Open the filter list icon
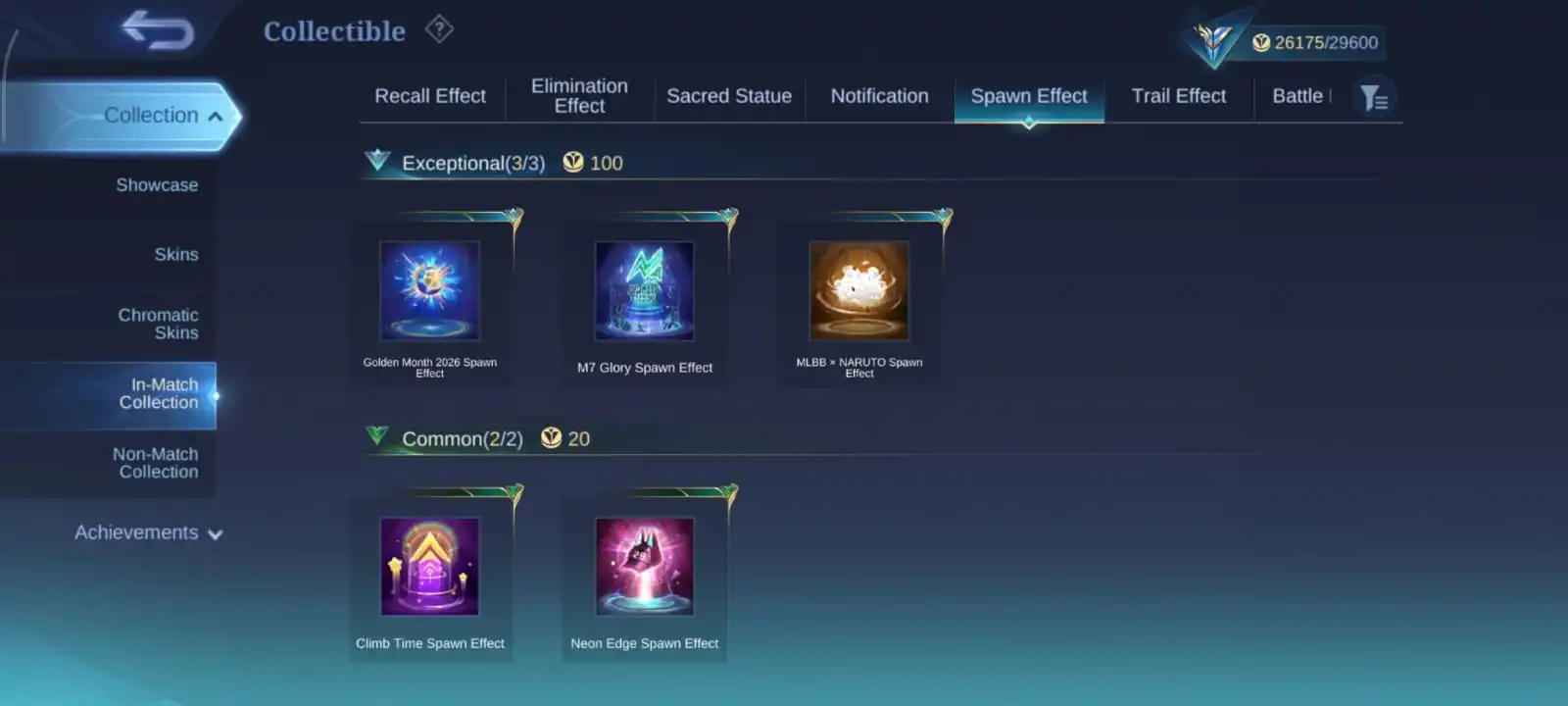Image resolution: width=1568 pixels, height=706 pixels. tap(1374, 97)
